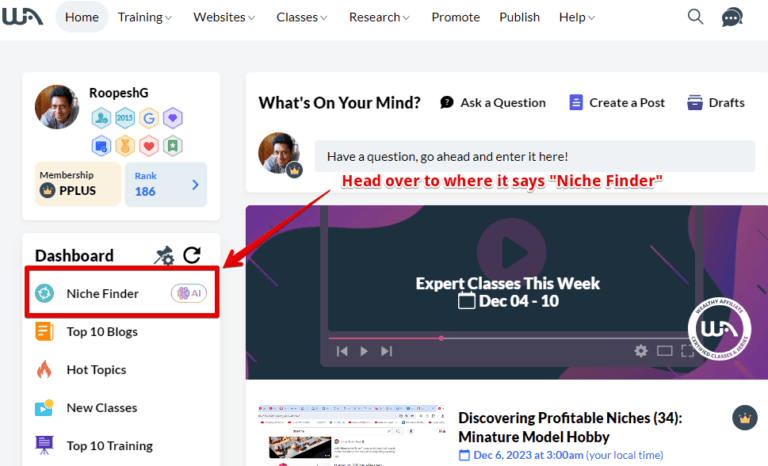Click the search magnifier icon
Viewport: 768px width, 466px height.
click(x=696, y=17)
